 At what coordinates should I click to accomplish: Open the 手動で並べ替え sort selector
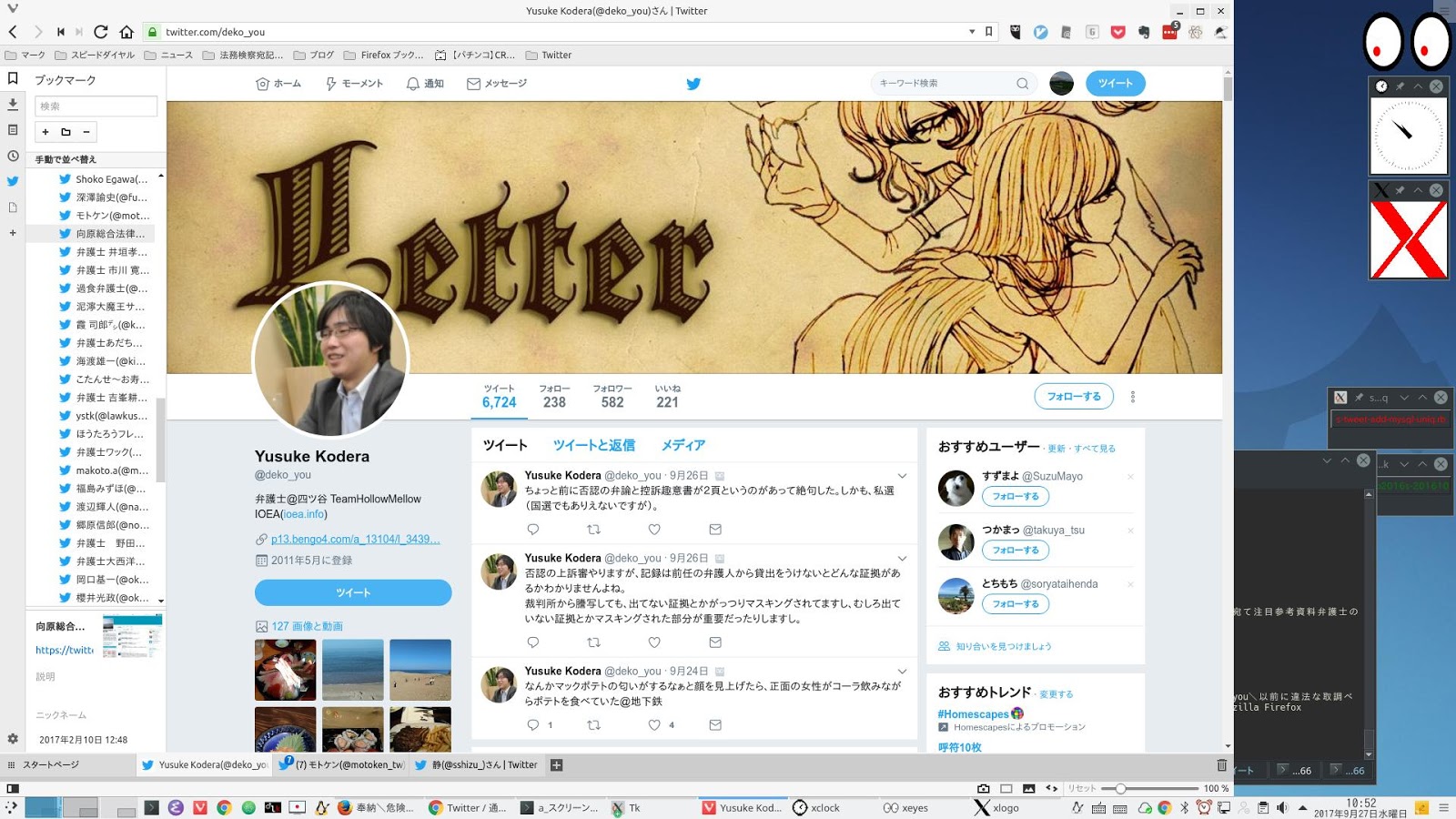(x=96, y=159)
